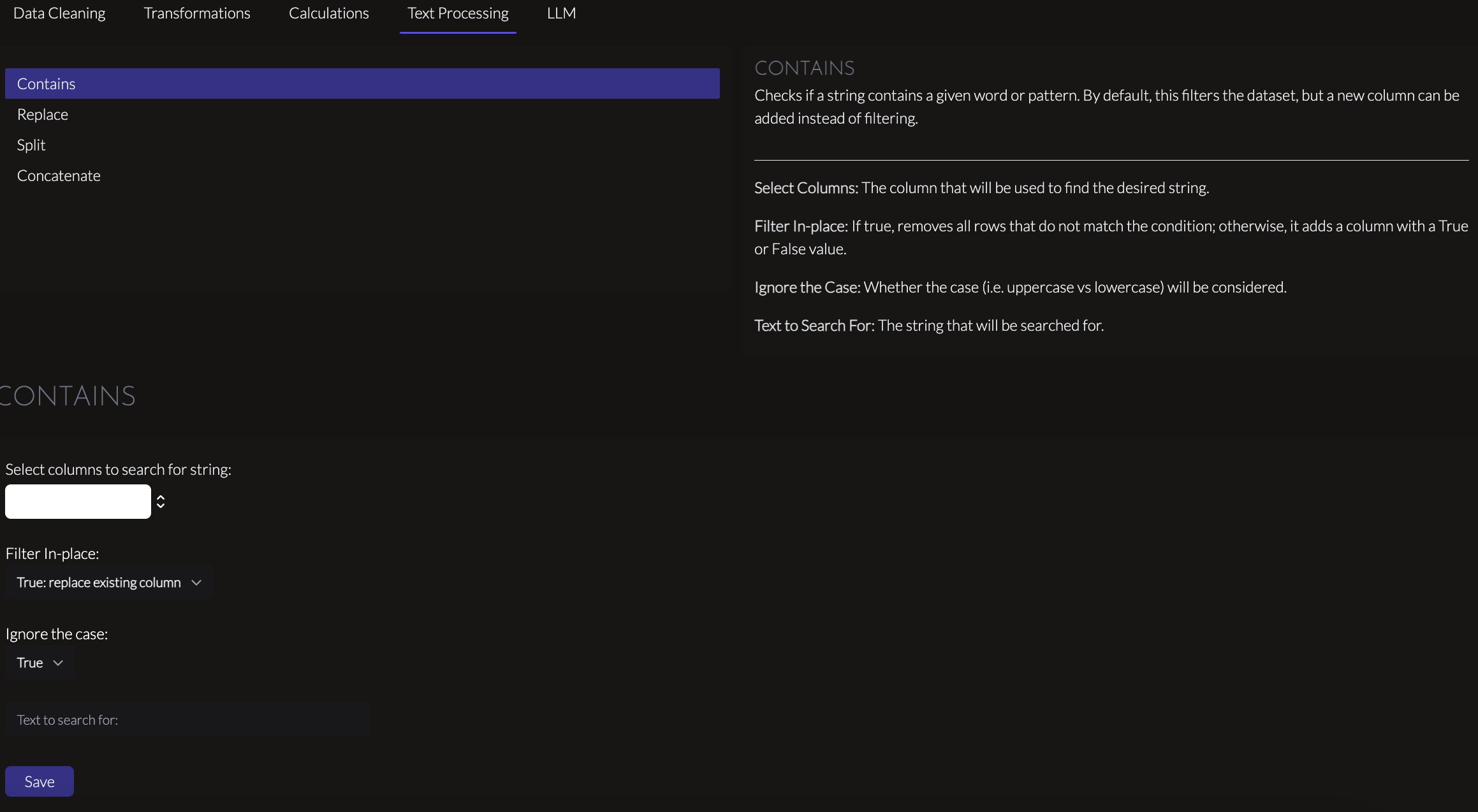The image size is (1478, 812).
Task: Open the Transformations tab
Action: (197, 13)
